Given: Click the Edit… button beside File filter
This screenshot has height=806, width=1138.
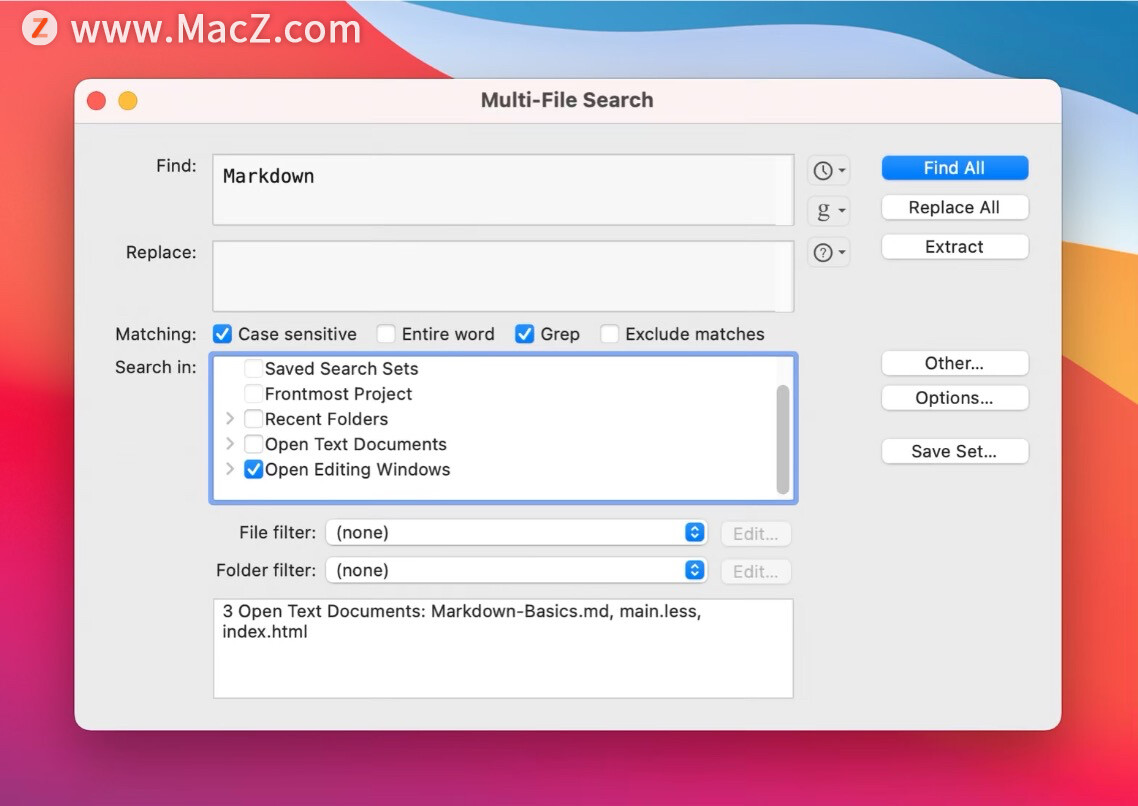Looking at the screenshot, I should 756,534.
